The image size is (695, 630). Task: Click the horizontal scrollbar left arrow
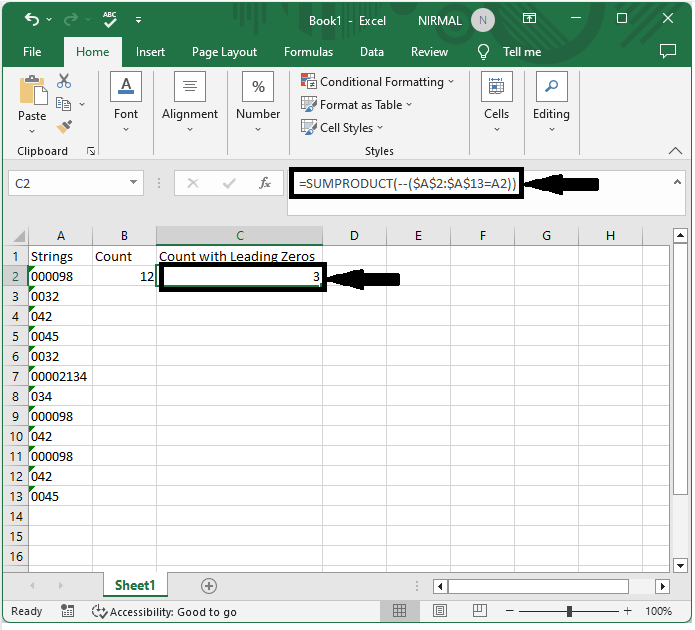440,586
